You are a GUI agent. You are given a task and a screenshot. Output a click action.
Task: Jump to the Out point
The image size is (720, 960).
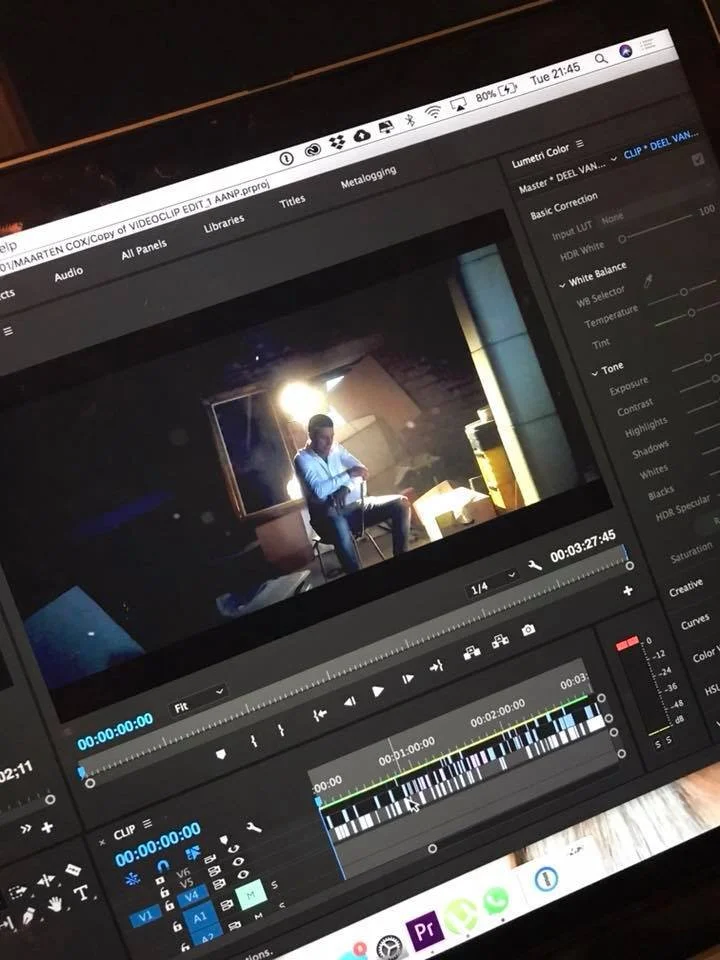437,666
